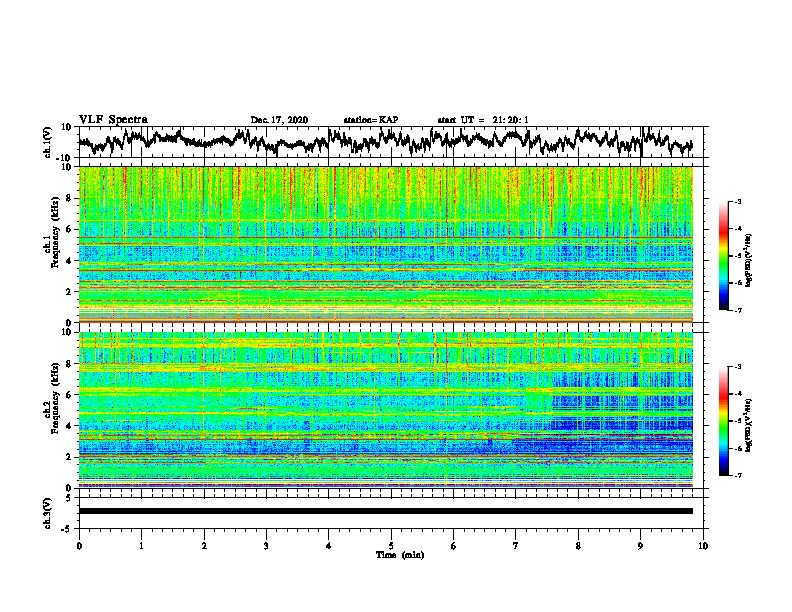Click the '7' minute tick label
The height and width of the screenshot is (612, 792).
click(x=516, y=546)
